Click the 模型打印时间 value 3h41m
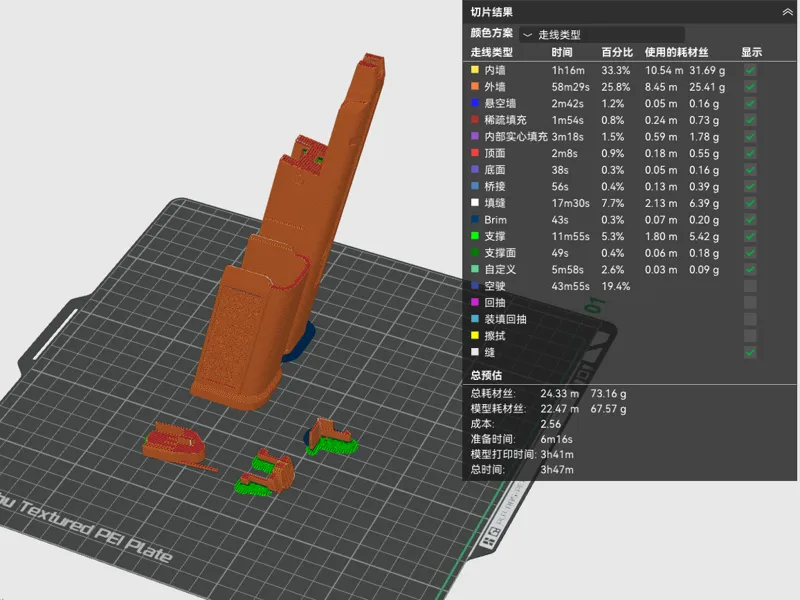This screenshot has width=800, height=600. (x=557, y=455)
